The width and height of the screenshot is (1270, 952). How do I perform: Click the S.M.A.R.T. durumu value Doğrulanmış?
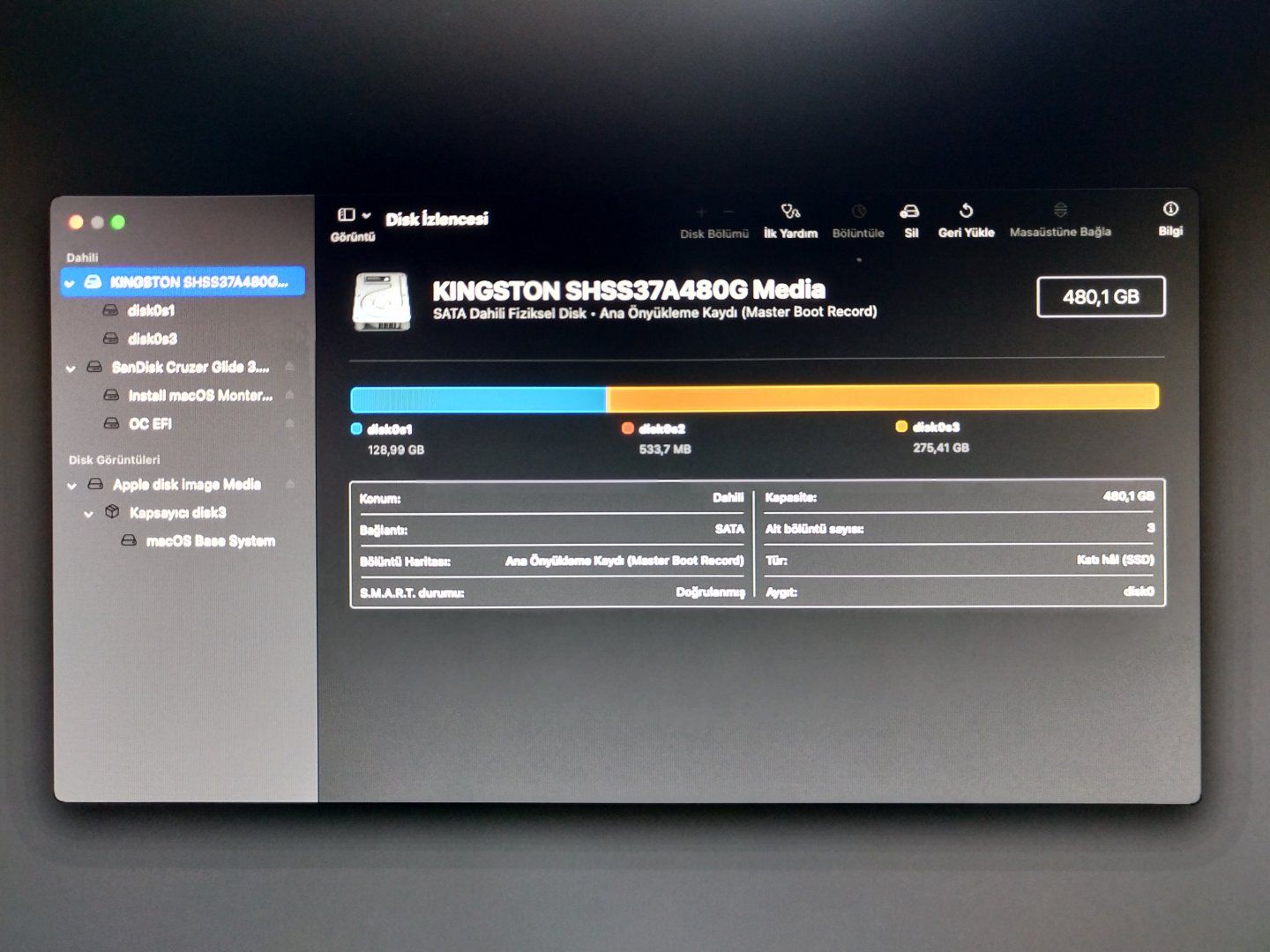click(x=710, y=592)
